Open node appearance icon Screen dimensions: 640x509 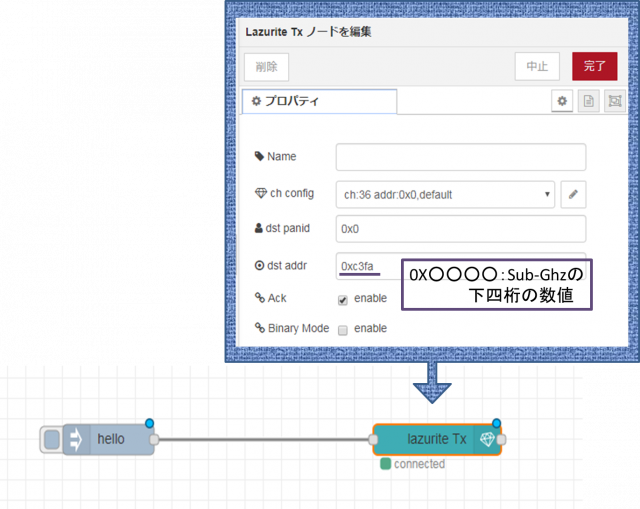pos(615,101)
